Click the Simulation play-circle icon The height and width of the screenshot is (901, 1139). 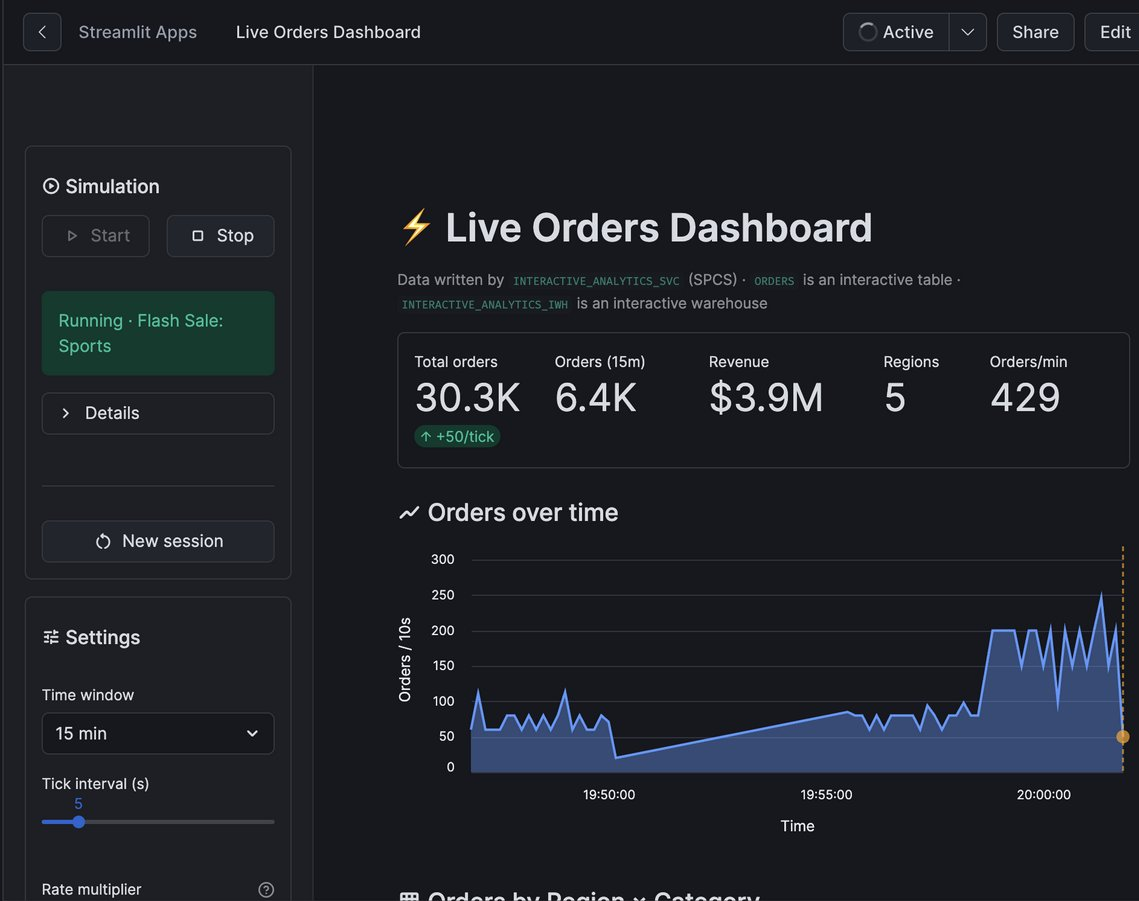tap(51, 186)
